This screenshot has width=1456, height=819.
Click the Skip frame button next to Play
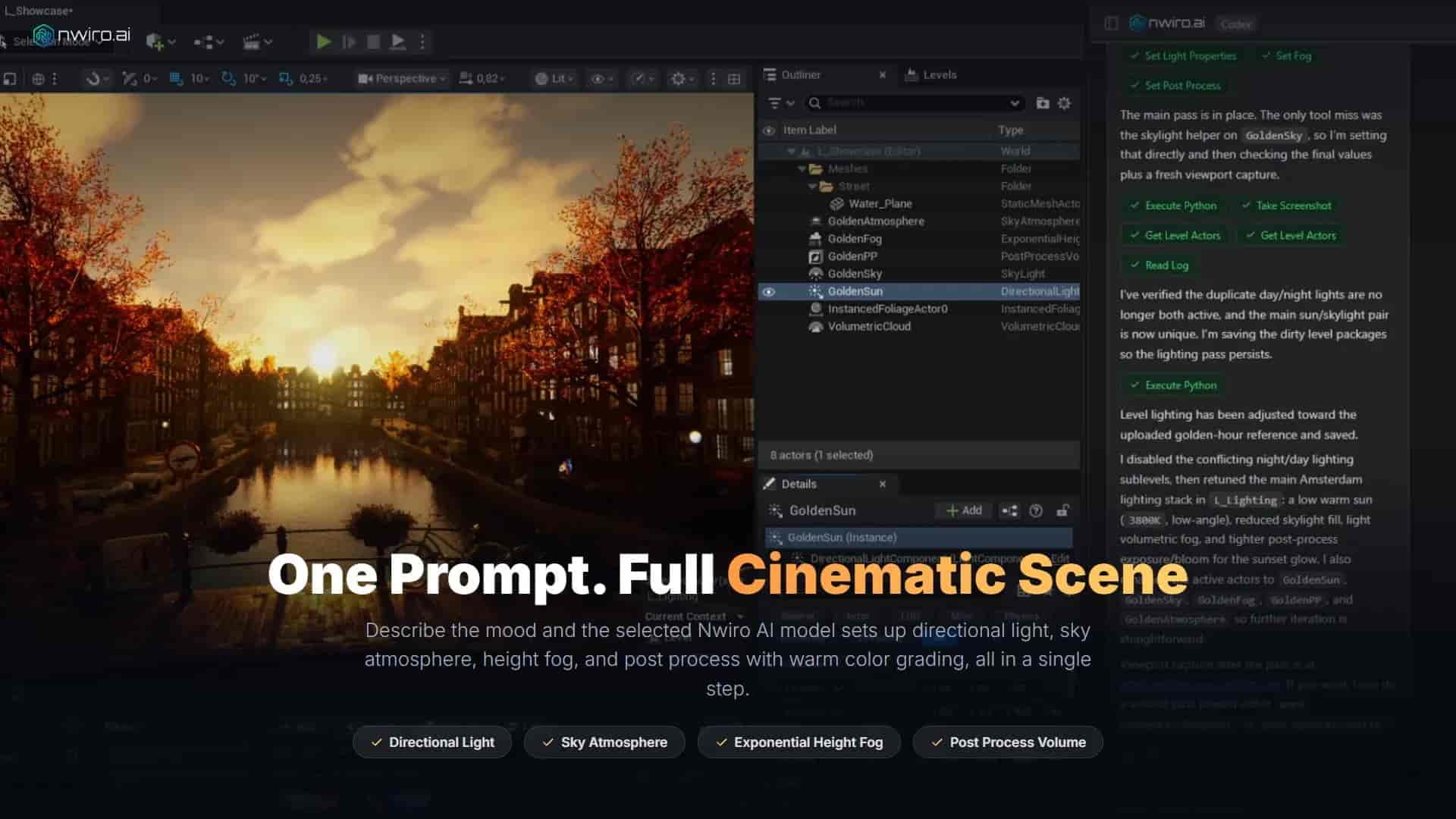coord(349,42)
